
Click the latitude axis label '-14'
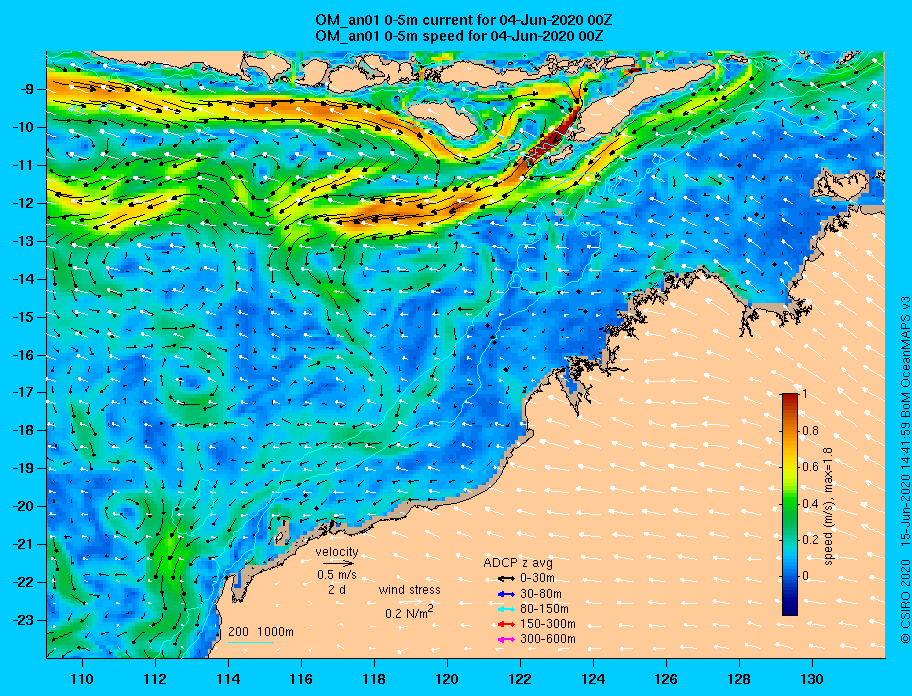coord(24,279)
